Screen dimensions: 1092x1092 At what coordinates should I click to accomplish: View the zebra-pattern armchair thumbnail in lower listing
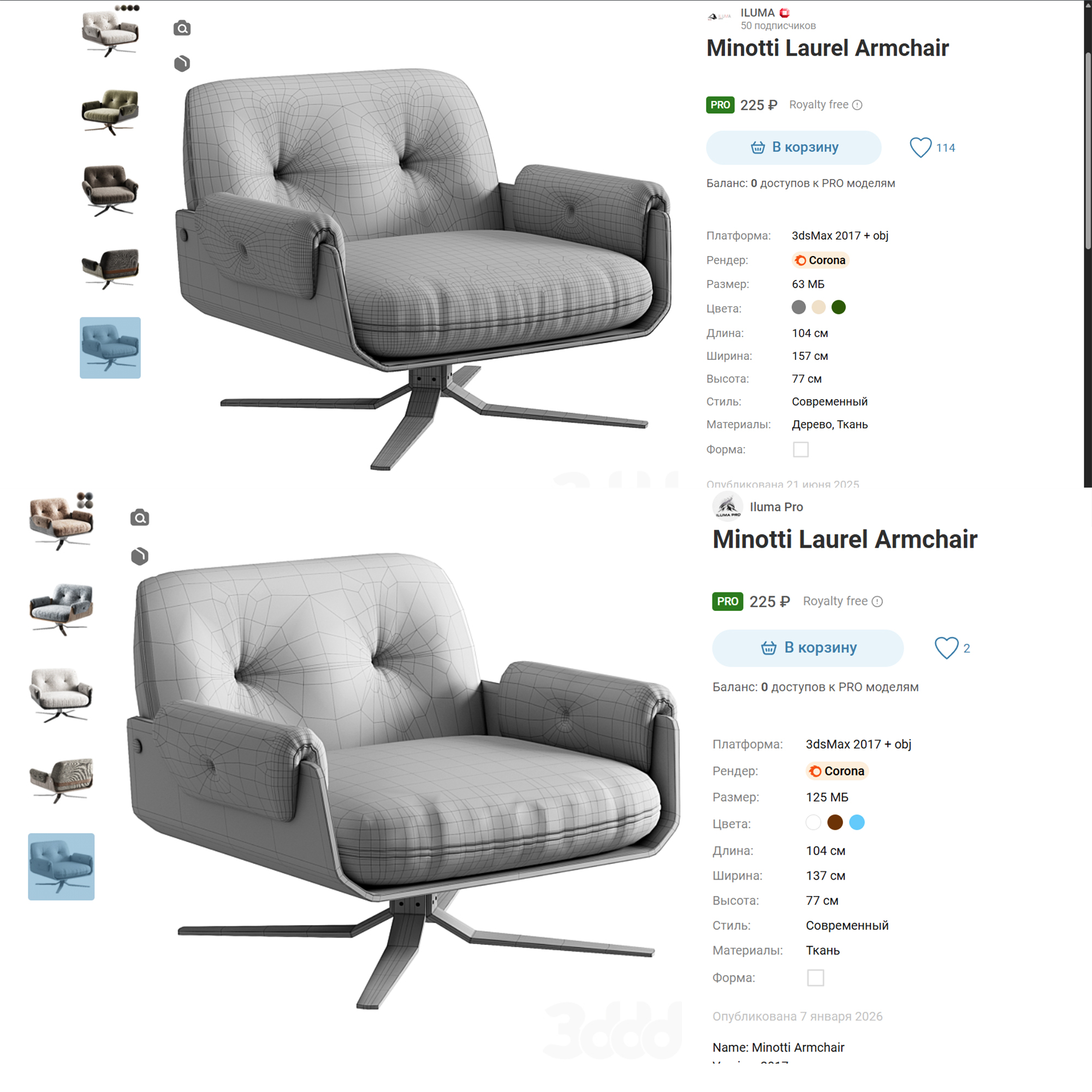pyautogui.click(x=61, y=780)
